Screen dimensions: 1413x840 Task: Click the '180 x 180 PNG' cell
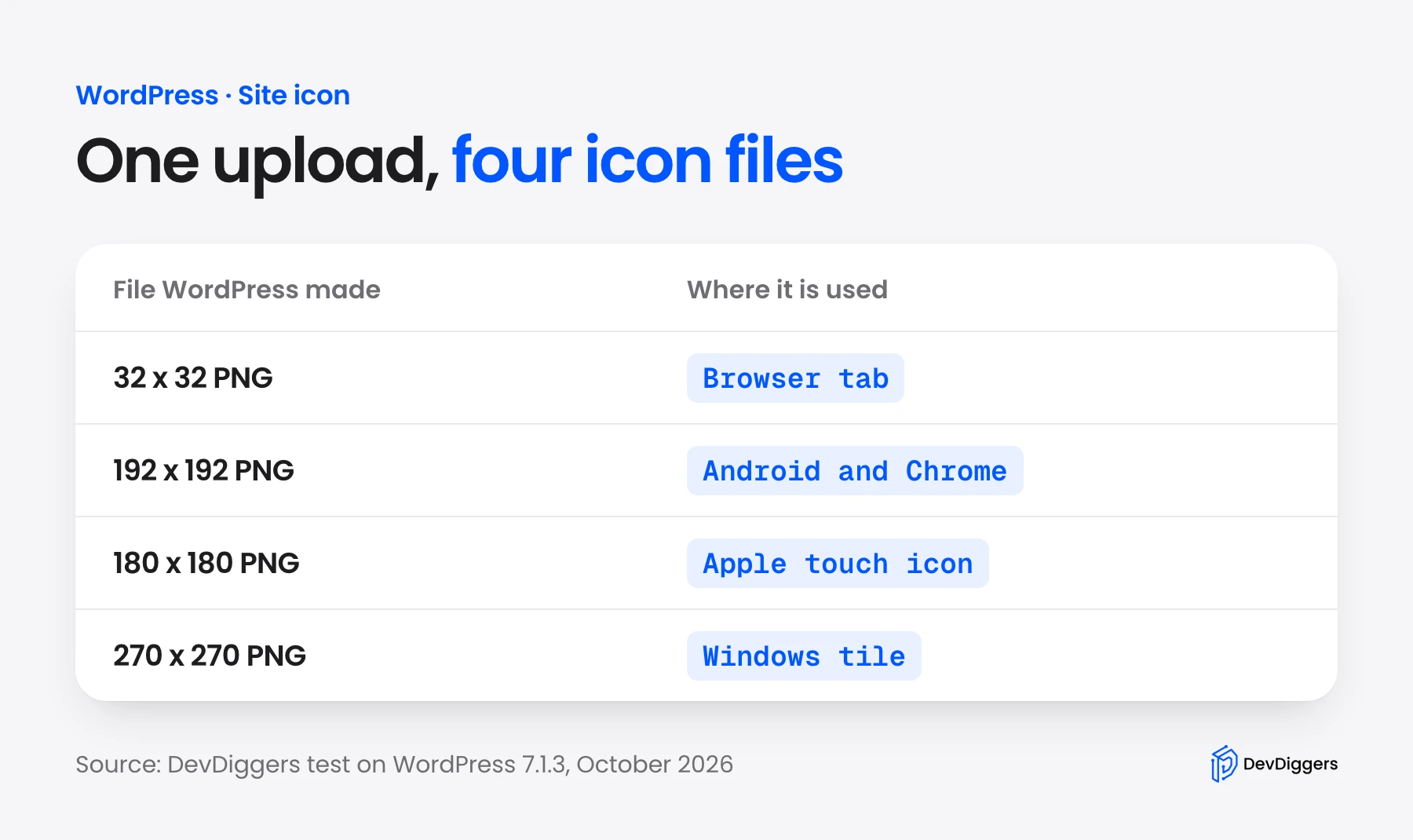[x=206, y=564]
